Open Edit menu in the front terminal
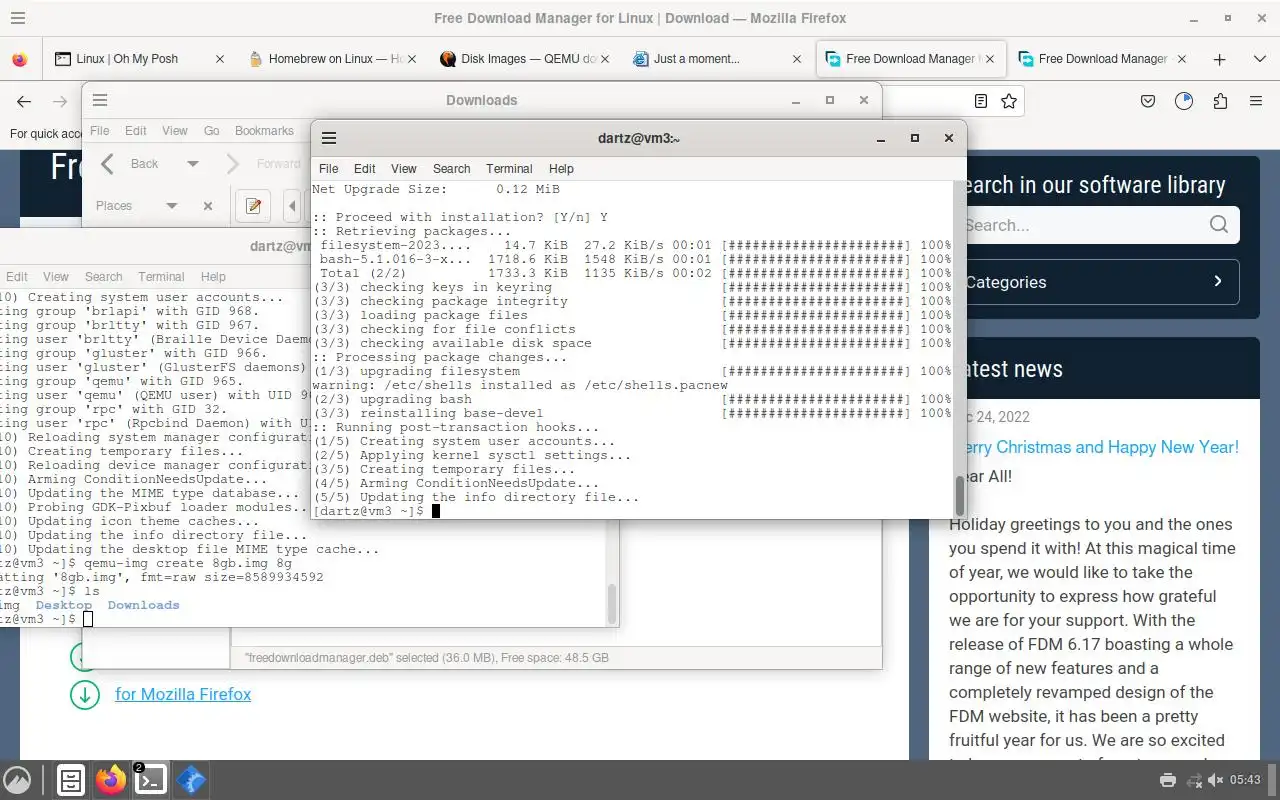This screenshot has width=1280, height=800. [x=365, y=169]
